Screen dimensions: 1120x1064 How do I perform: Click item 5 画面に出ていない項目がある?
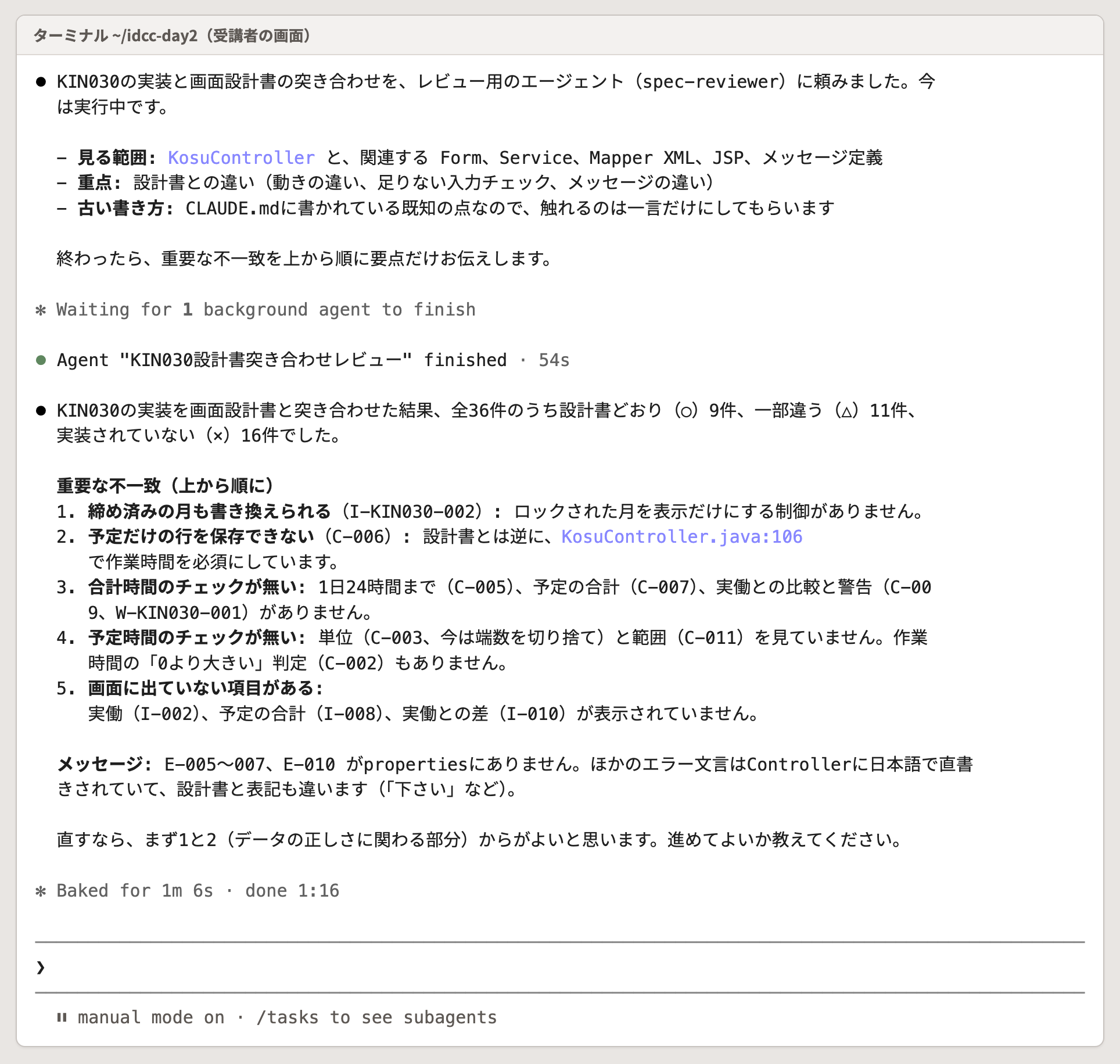click(x=206, y=689)
